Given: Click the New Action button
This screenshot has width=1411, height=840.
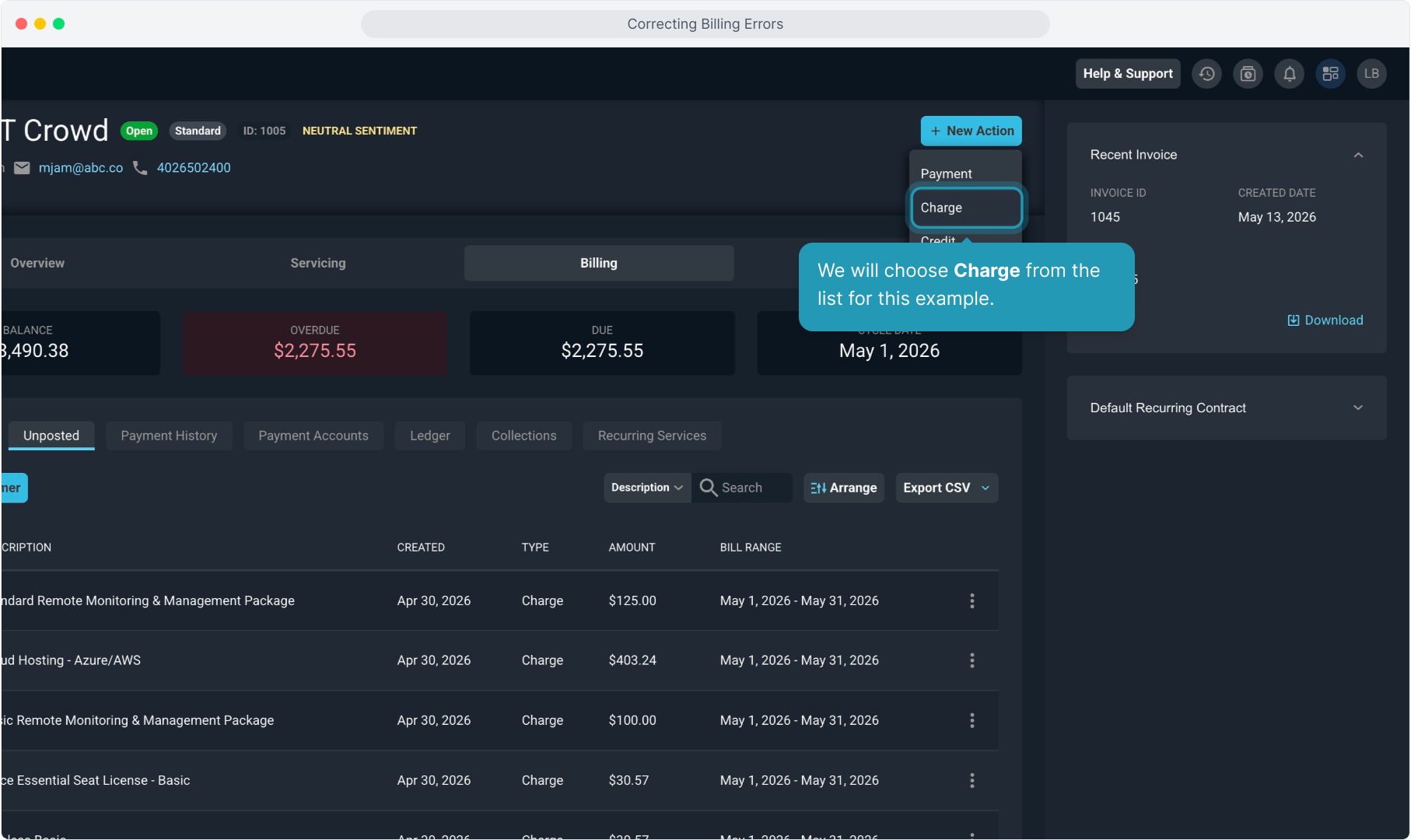Looking at the screenshot, I should [971, 131].
